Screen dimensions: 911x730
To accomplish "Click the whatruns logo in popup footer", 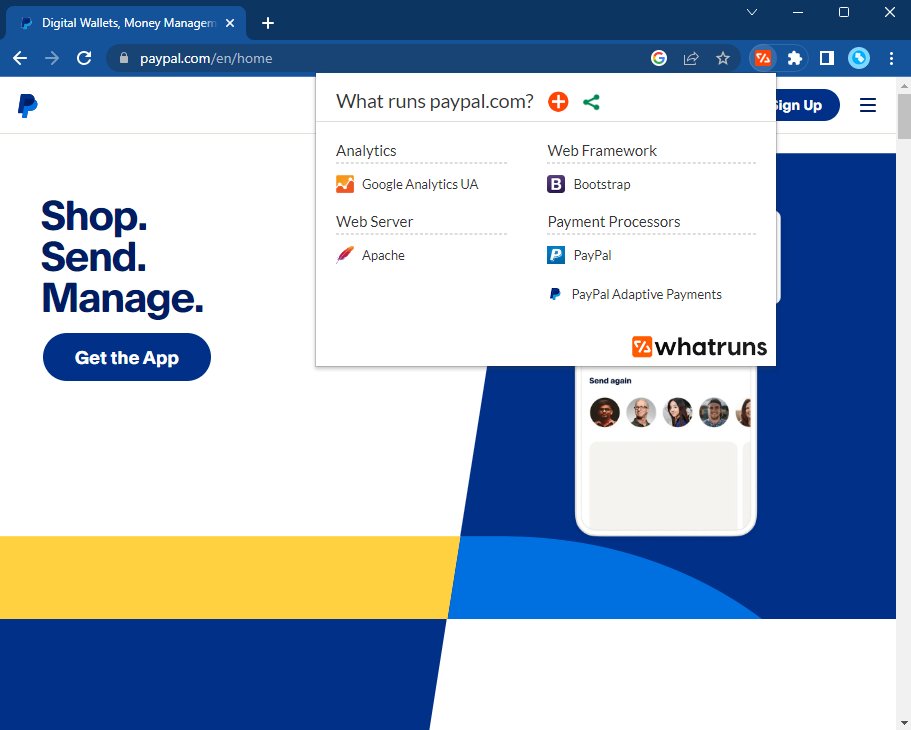I will (x=699, y=346).
